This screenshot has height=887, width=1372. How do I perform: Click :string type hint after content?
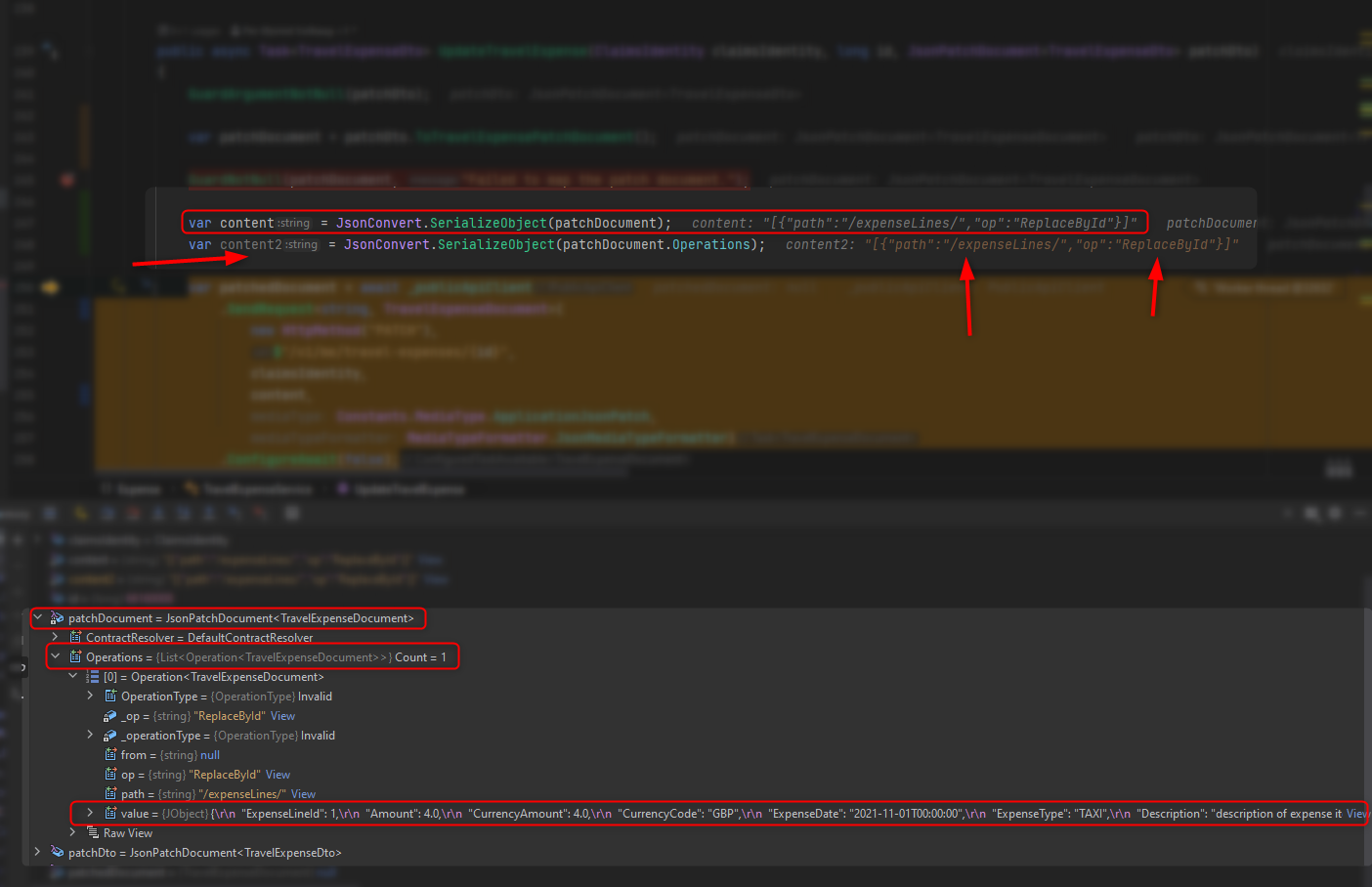293,223
